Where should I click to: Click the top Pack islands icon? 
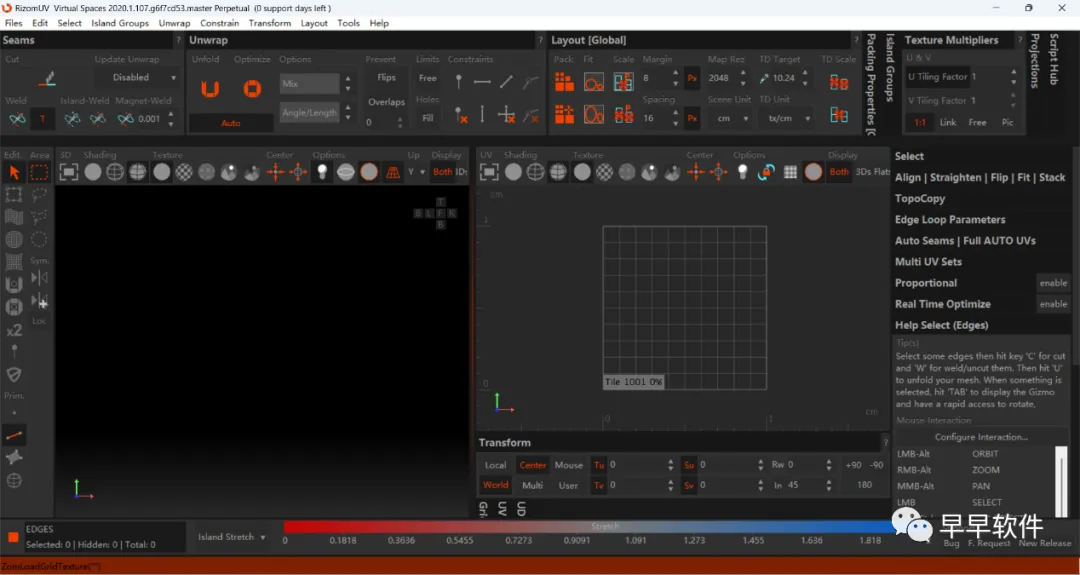tap(564, 80)
